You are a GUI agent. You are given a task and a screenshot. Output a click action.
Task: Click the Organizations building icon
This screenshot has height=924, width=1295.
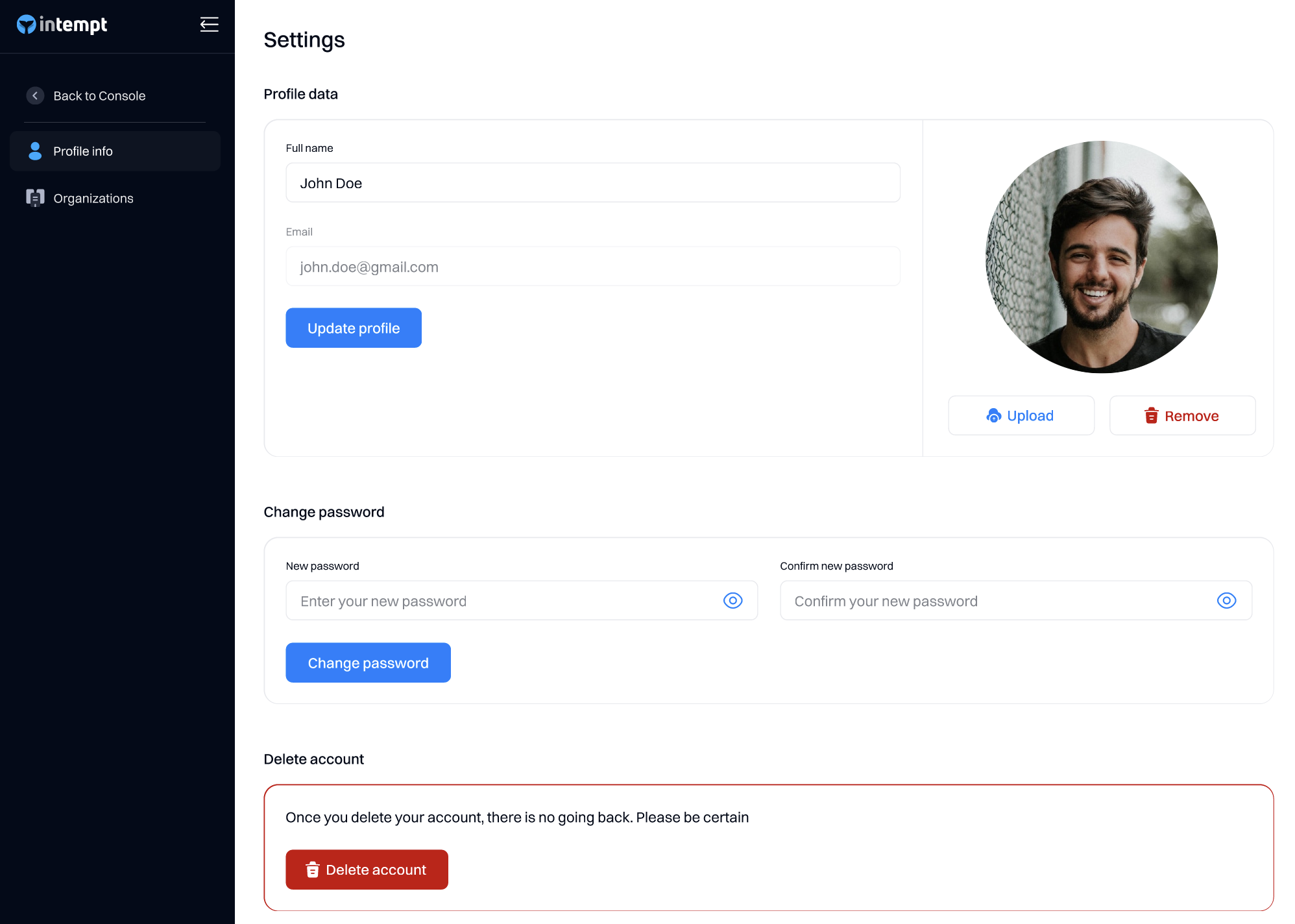35,198
